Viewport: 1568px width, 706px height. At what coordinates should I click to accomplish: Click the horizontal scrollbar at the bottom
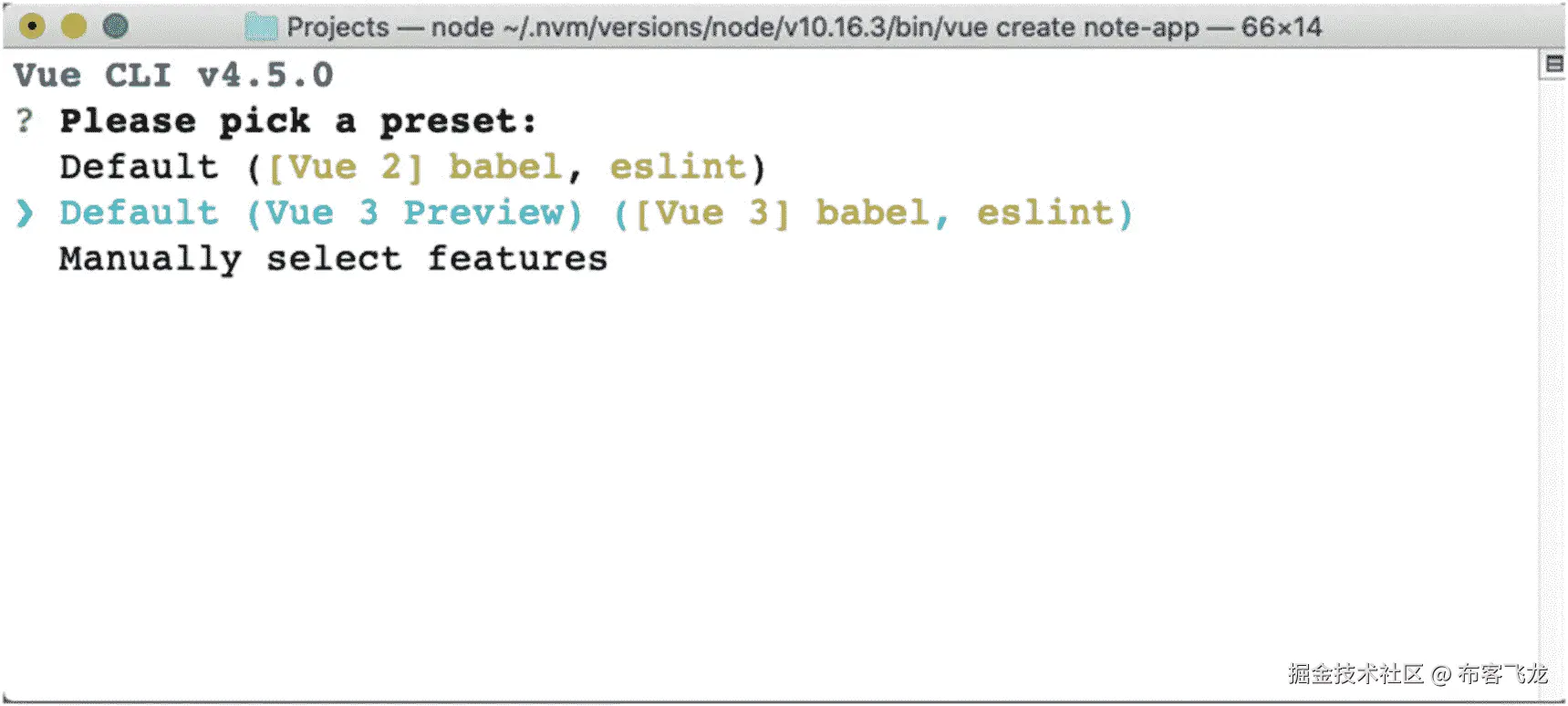pos(784,701)
